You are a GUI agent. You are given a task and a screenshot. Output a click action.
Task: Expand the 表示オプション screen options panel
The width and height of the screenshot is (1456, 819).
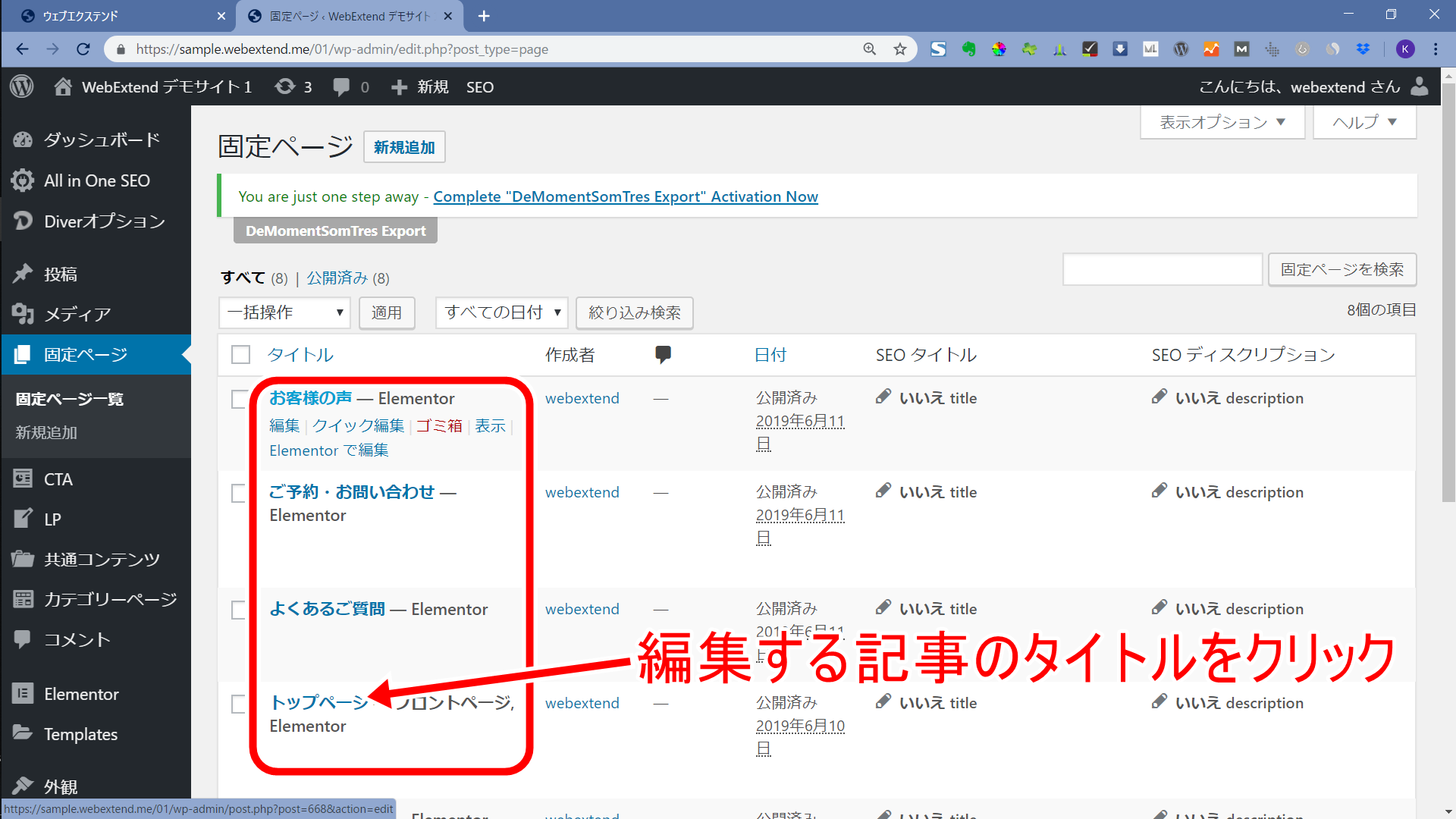(x=1222, y=122)
